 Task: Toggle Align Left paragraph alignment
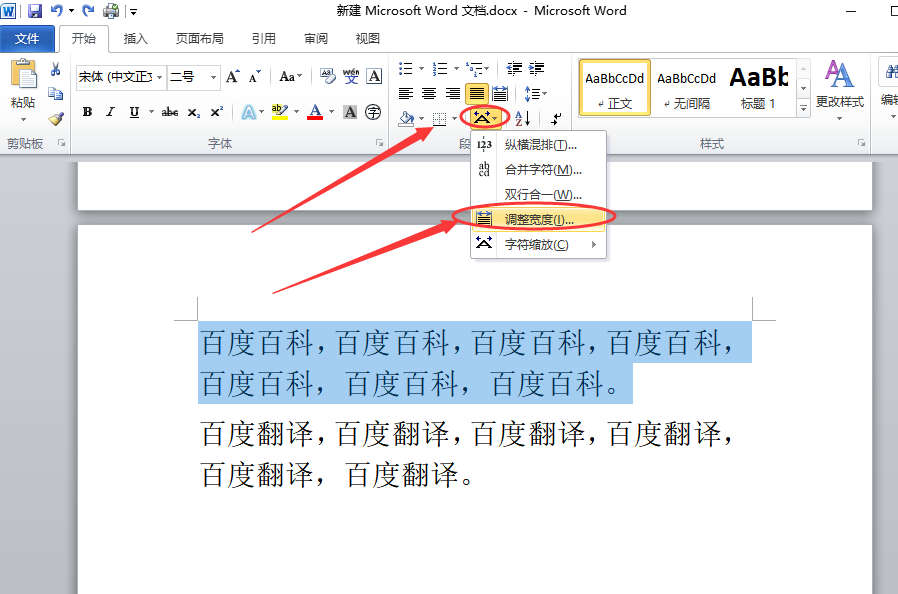pos(406,93)
